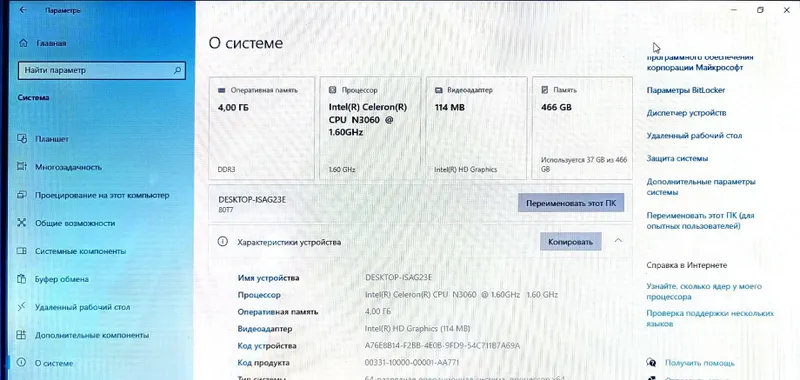Click DESKTOP-ISAG23E next to Имя устройства

[399, 277]
